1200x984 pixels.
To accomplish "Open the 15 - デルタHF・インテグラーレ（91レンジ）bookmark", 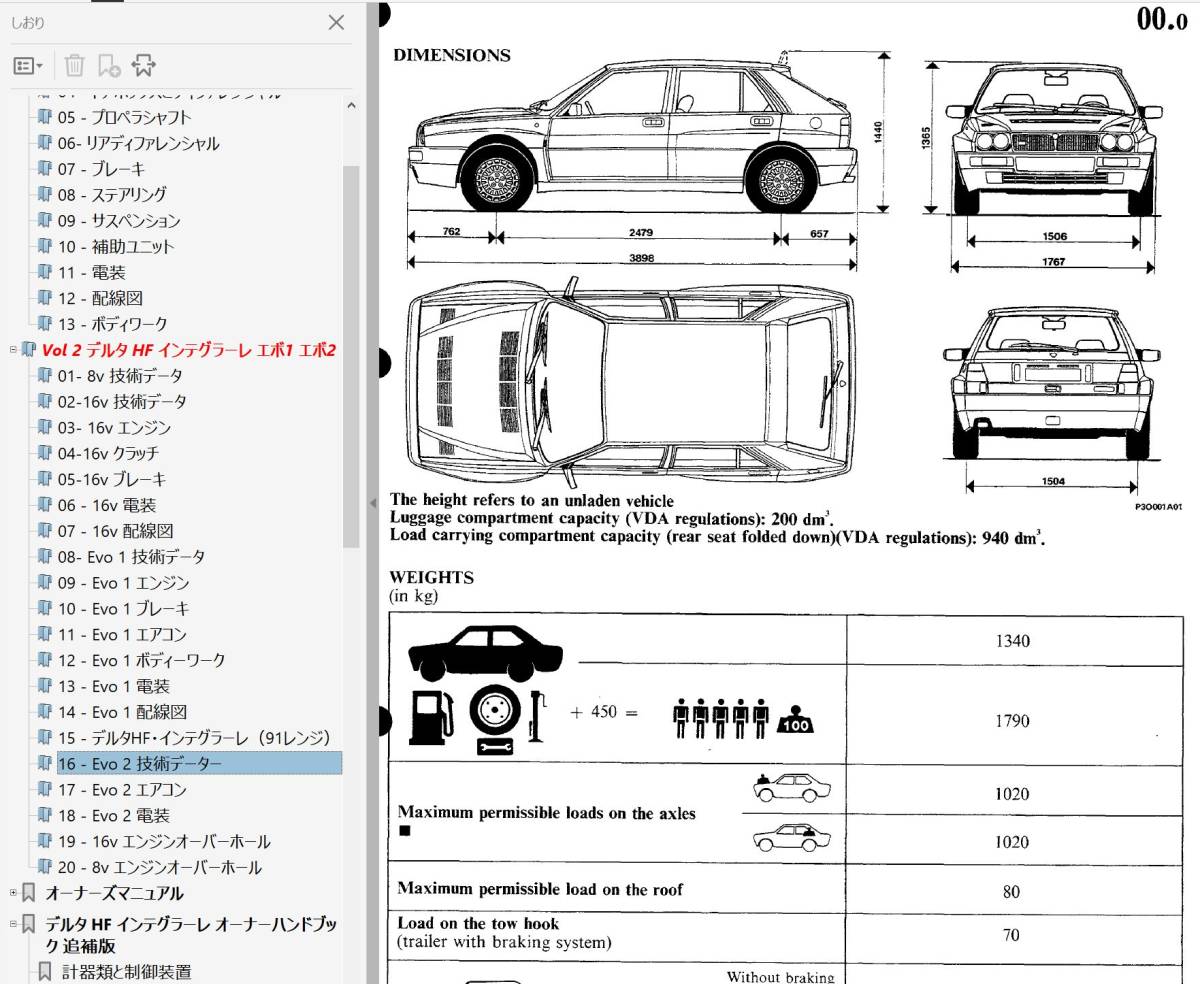I will click(x=194, y=739).
